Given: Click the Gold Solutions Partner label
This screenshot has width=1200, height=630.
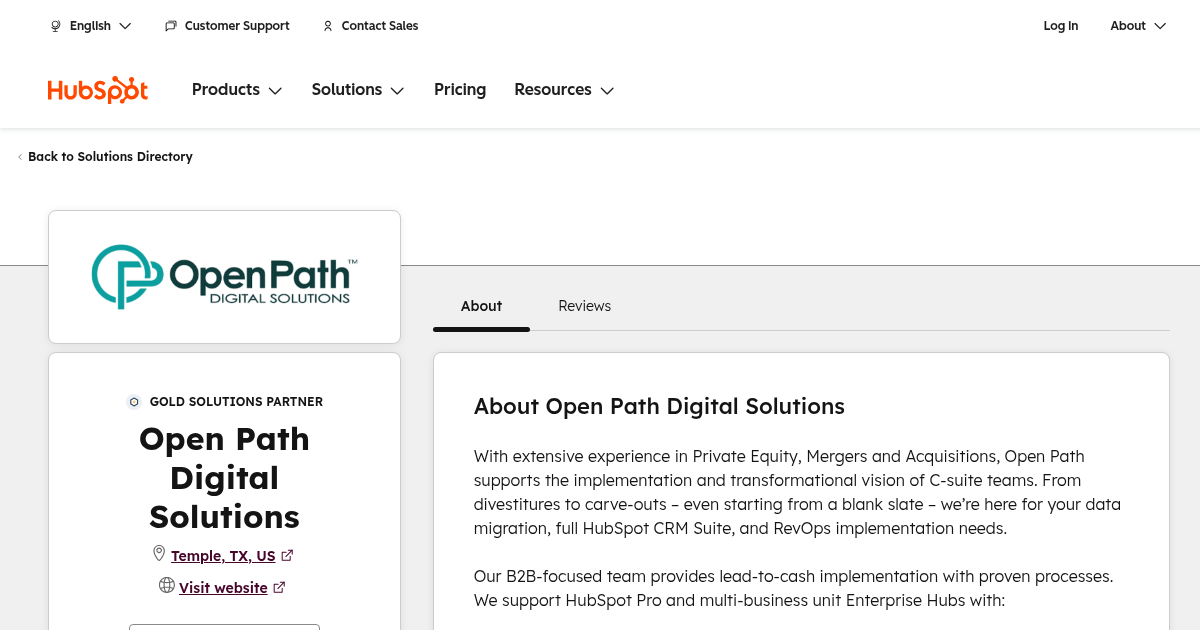Looking at the screenshot, I should click(x=236, y=402).
